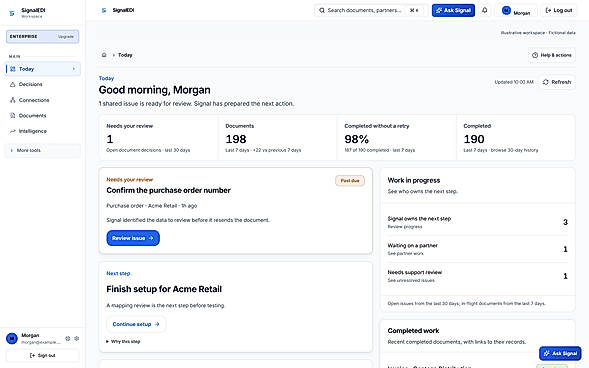Click the second settings icon beside Morgan's email
Screen dimensions: 589x368
[77, 338]
